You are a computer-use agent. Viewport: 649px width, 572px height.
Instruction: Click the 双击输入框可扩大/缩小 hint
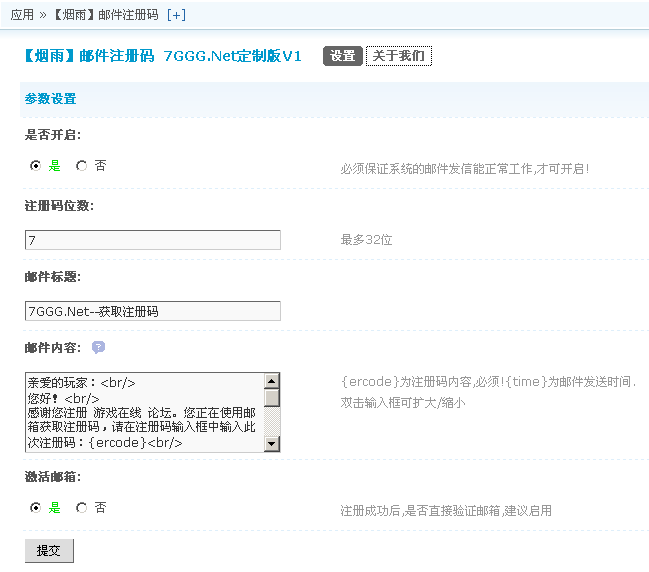(x=403, y=403)
